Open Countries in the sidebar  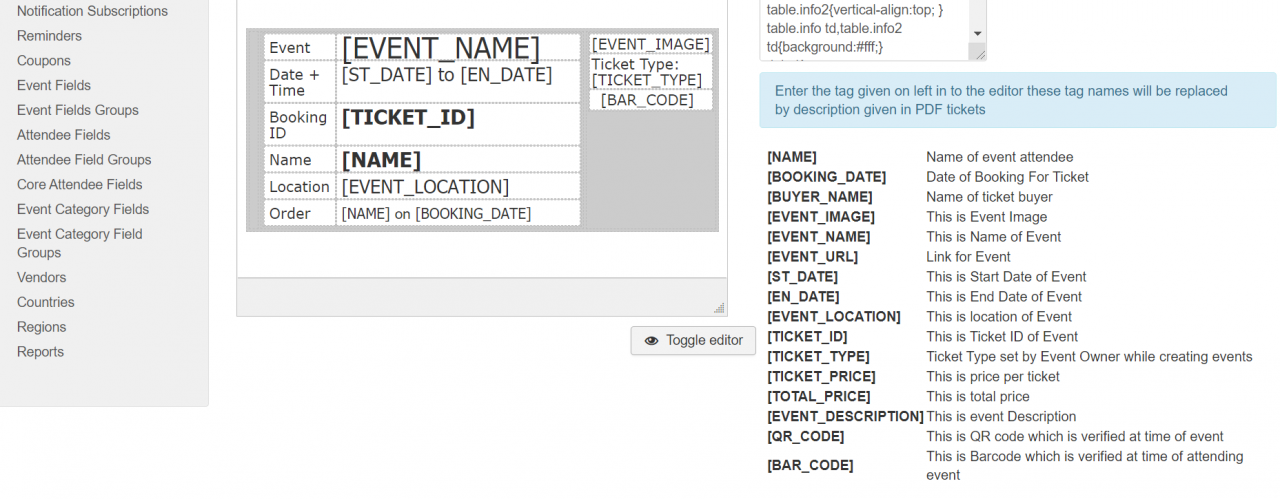pos(46,302)
